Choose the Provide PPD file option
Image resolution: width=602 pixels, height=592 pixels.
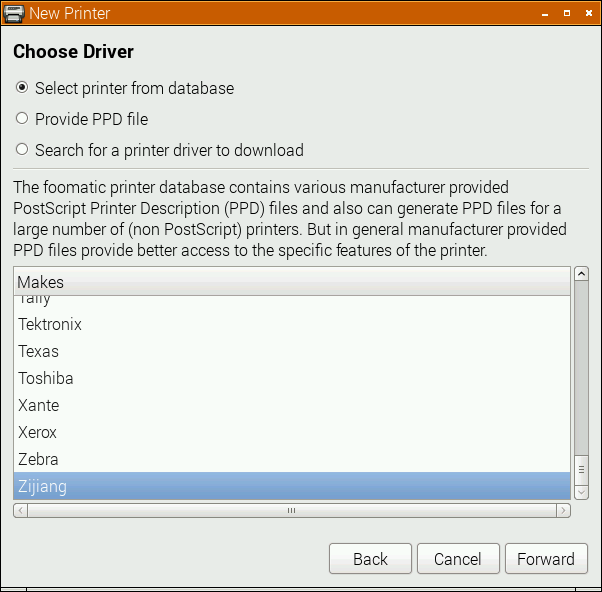22,119
